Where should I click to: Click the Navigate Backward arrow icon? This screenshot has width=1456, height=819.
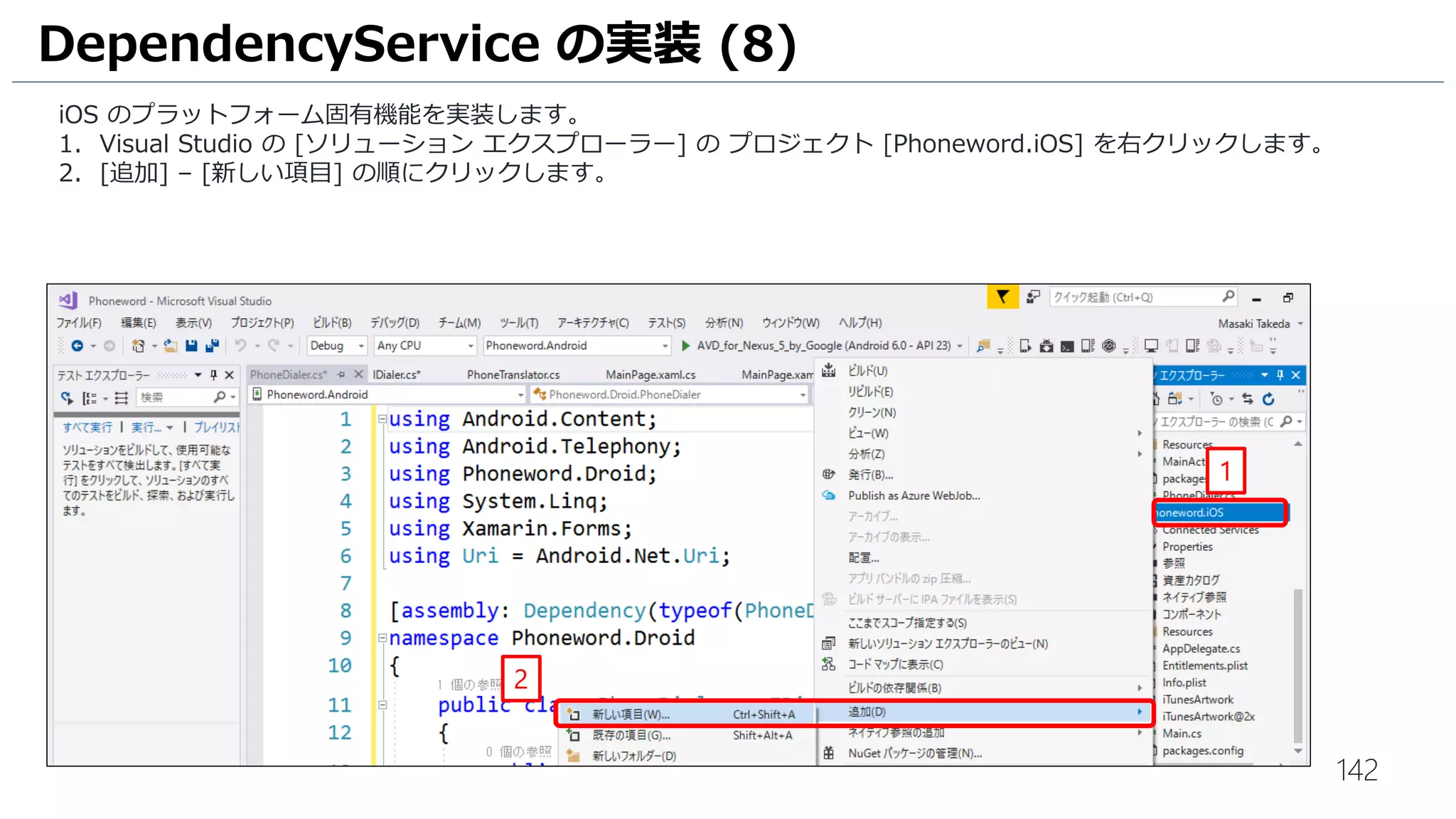tap(77, 346)
